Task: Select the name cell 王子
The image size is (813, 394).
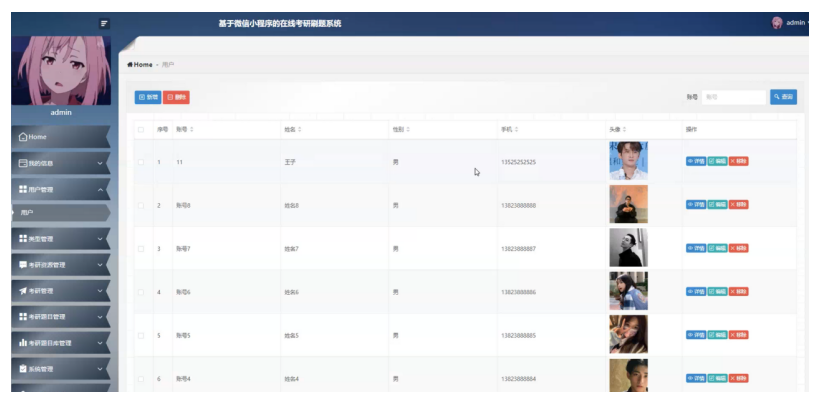Action: [289, 162]
